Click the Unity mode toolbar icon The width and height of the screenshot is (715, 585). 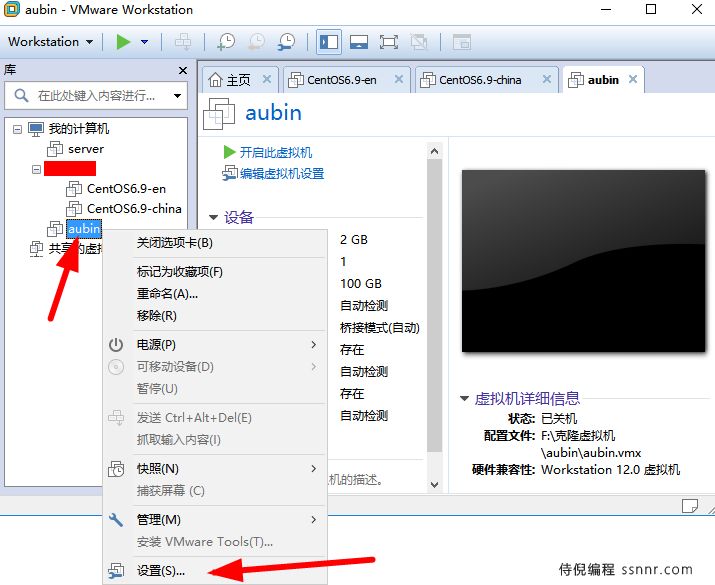coord(419,42)
